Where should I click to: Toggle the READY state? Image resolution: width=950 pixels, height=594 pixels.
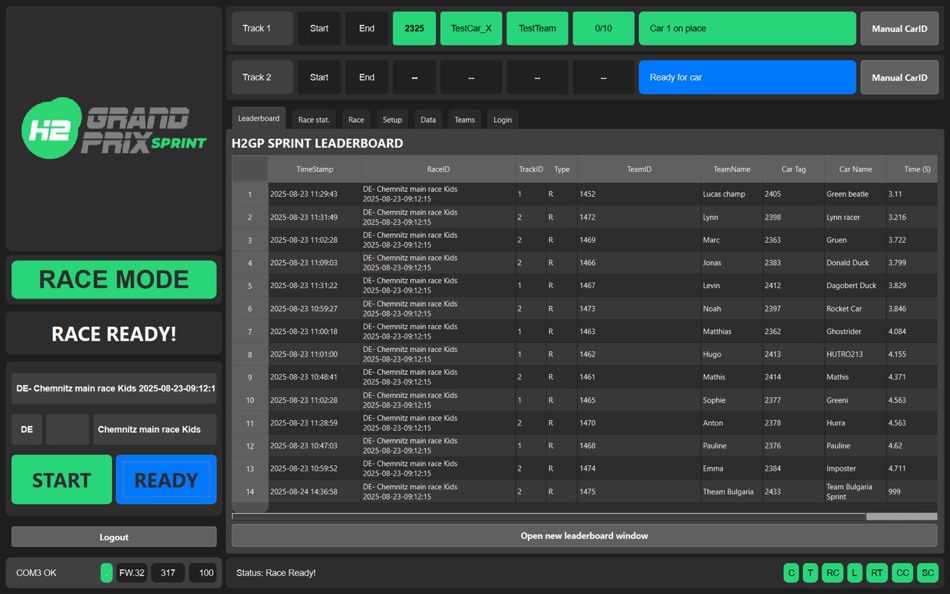click(x=166, y=479)
